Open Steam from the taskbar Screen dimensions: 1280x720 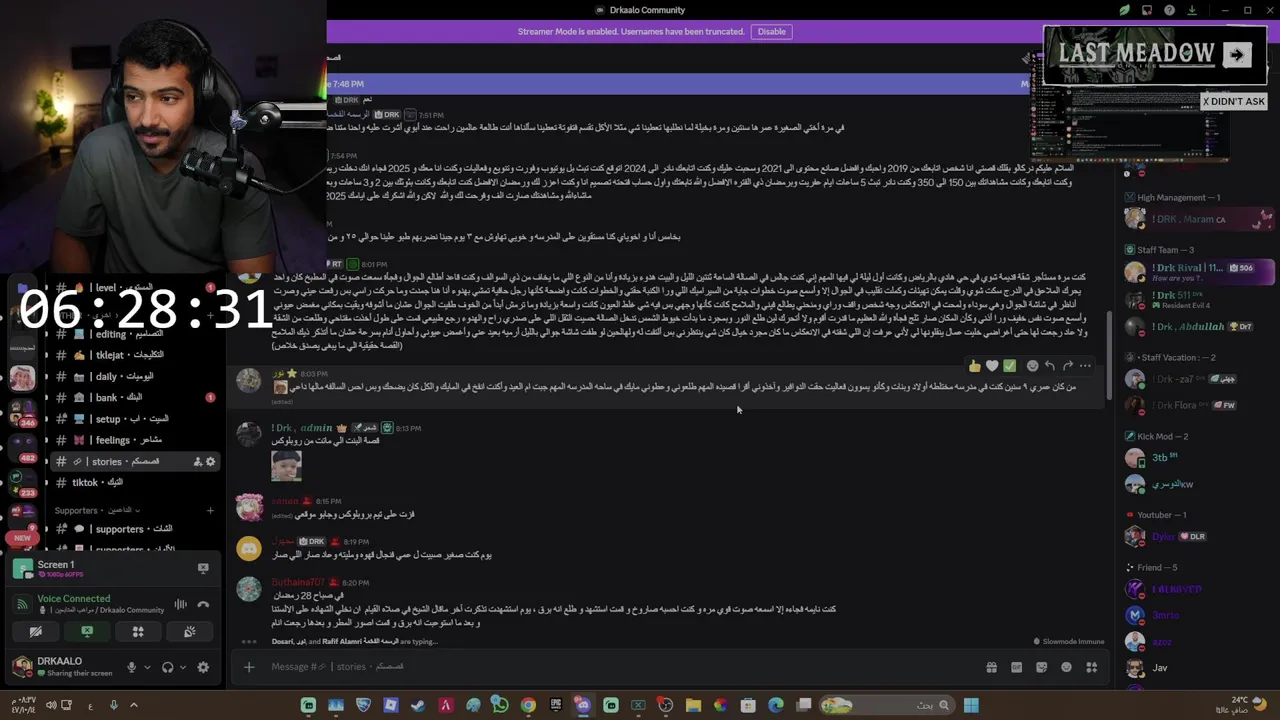coord(418,706)
